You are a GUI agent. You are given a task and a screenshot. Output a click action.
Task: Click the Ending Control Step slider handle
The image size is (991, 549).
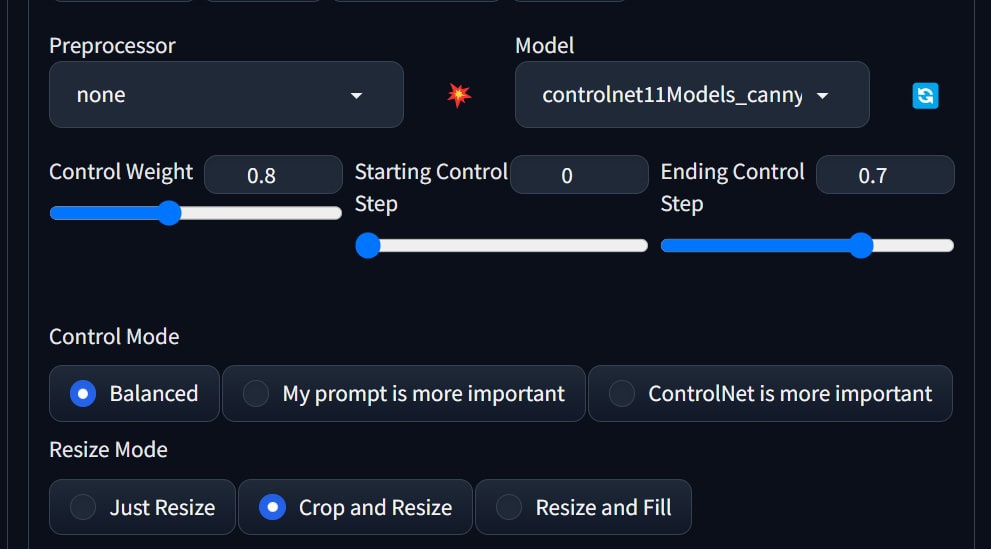pyautogui.click(x=861, y=245)
